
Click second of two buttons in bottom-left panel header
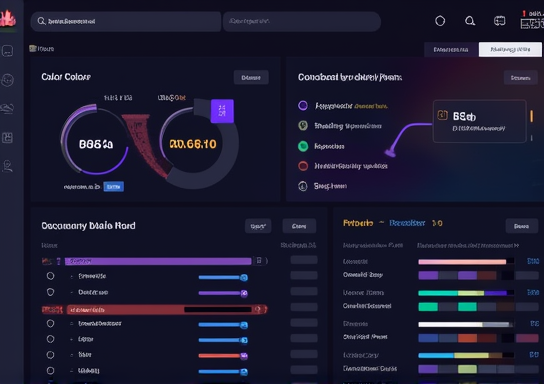coord(299,226)
